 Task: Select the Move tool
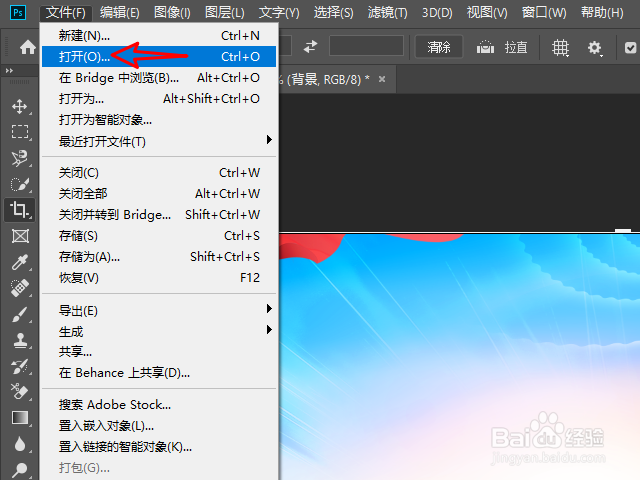(20, 107)
